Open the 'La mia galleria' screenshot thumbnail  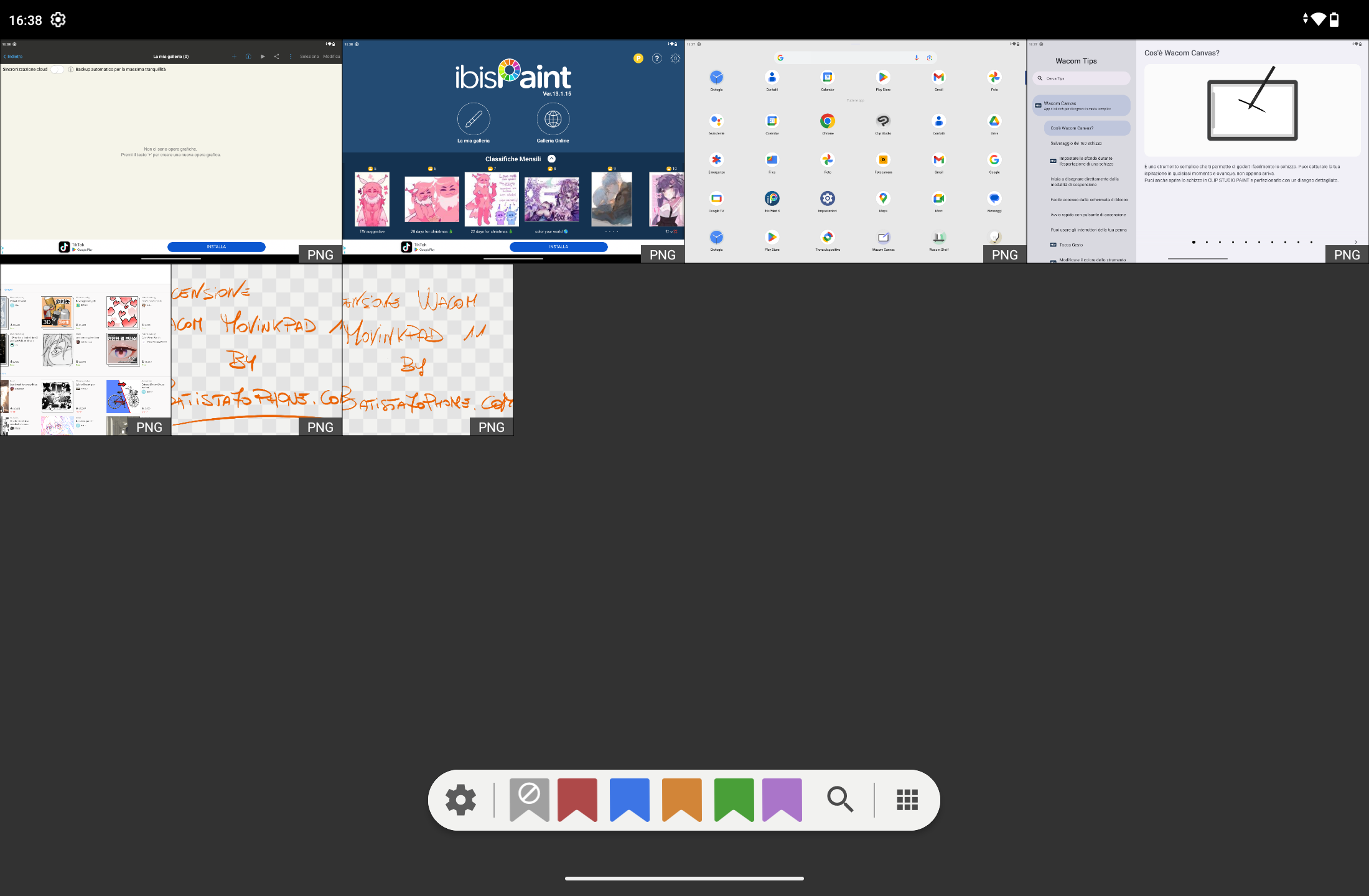[171, 151]
